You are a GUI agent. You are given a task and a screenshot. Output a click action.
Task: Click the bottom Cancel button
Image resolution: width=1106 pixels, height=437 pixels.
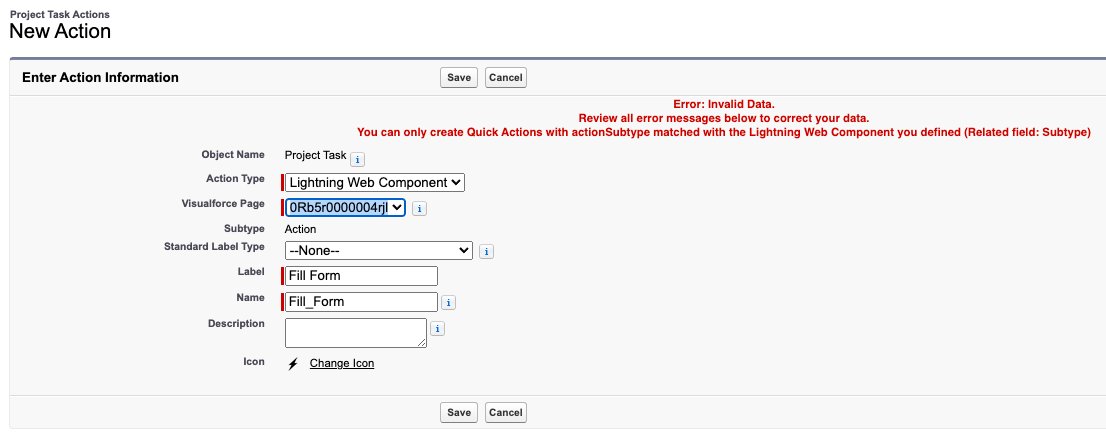tap(506, 412)
